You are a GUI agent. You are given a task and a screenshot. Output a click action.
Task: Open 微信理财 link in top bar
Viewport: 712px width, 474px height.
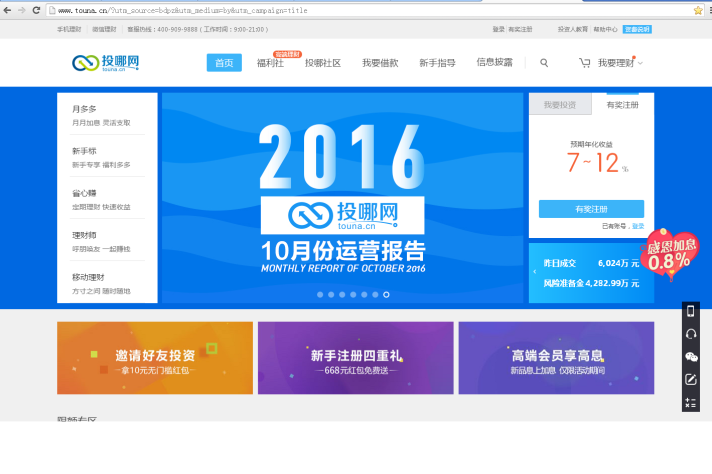(104, 29)
